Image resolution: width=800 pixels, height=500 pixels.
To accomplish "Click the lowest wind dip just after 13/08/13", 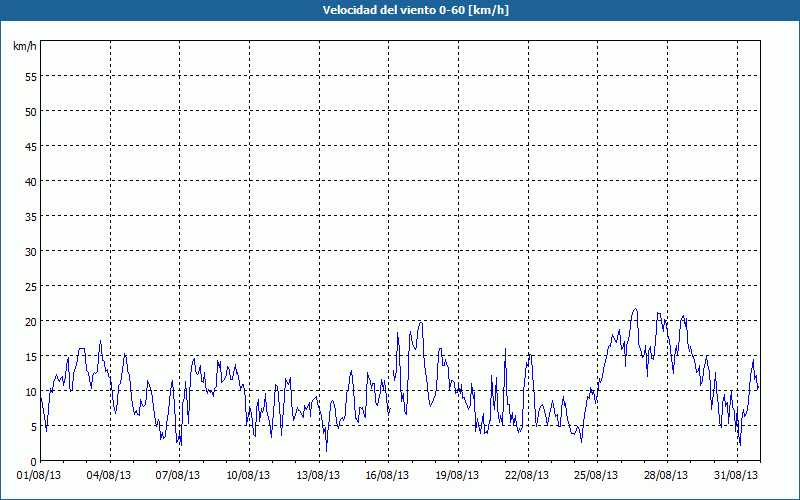I will [327, 451].
